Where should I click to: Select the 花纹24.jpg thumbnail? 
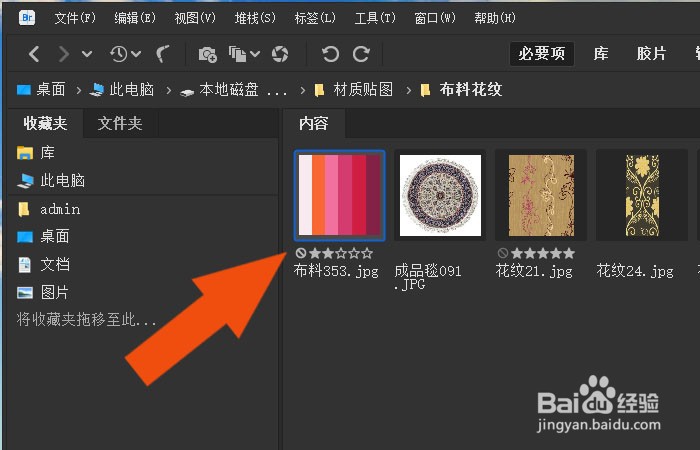(642, 195)
